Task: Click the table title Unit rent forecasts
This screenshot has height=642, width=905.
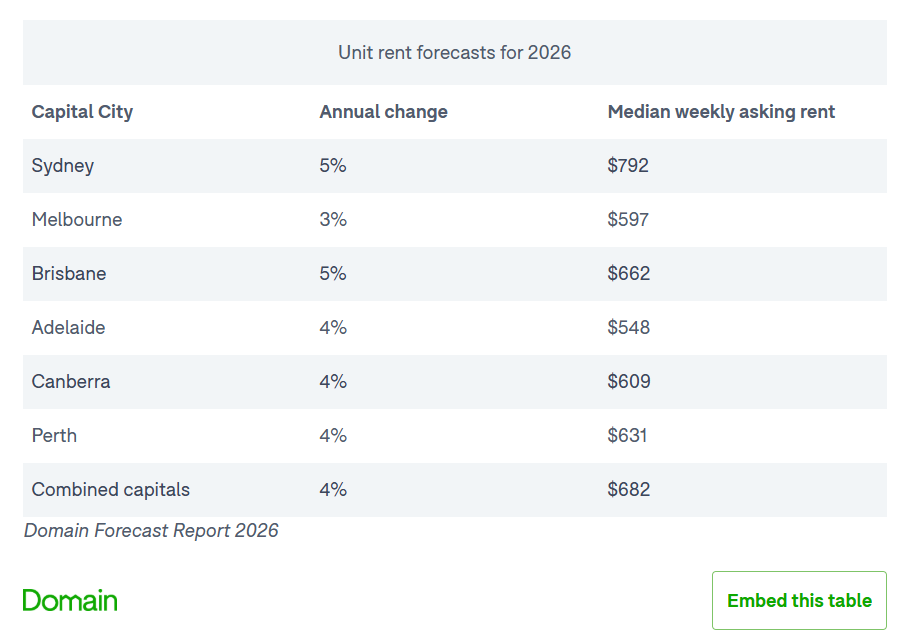Action: click(x=454, y=53)
